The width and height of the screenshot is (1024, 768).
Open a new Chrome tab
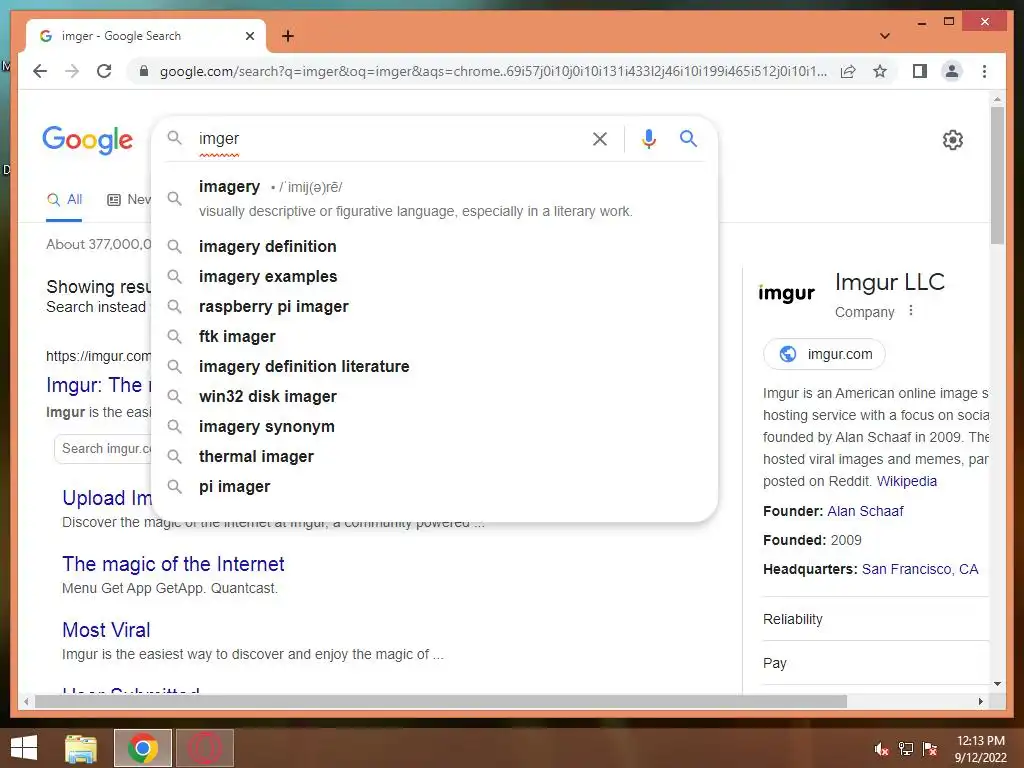coord(288,36)
